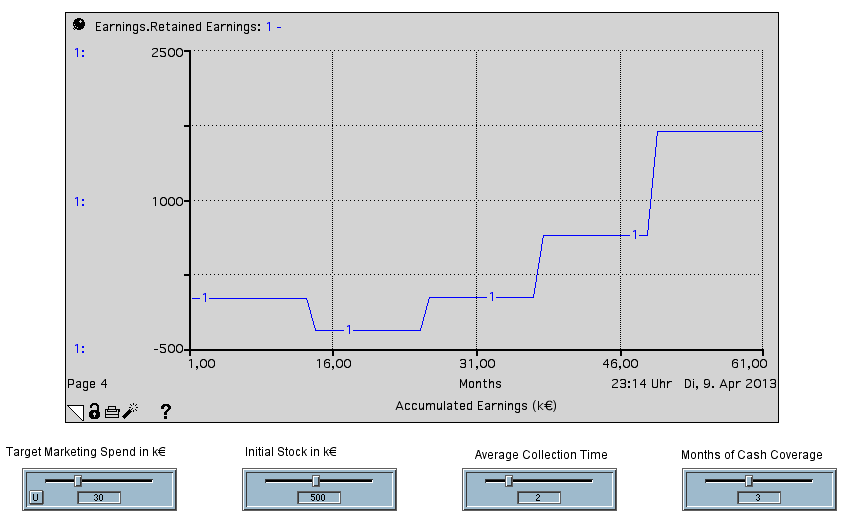Click the 31,00 x-axis value

tap(477, 364)
